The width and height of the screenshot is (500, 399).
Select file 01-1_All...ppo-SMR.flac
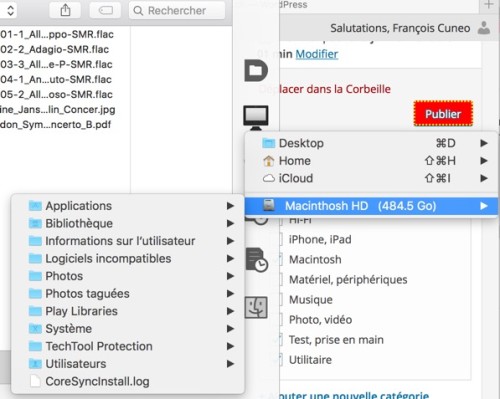(x=57, y=34)
